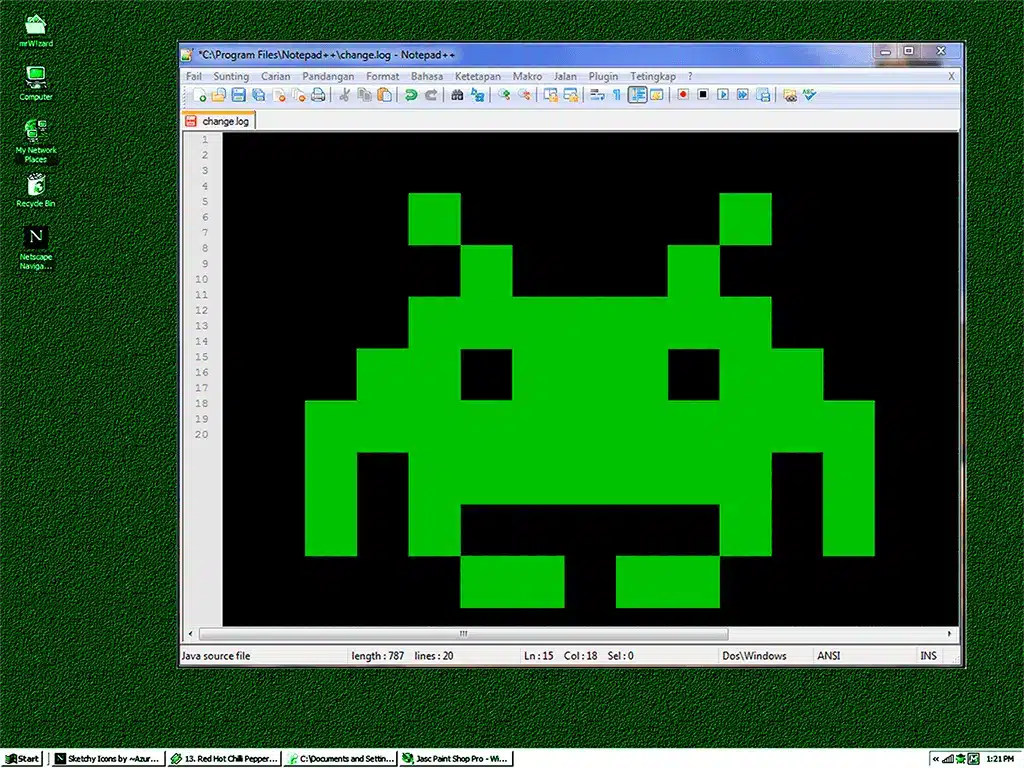Click the horizontal scrollbar thumb

coord(464,633)
